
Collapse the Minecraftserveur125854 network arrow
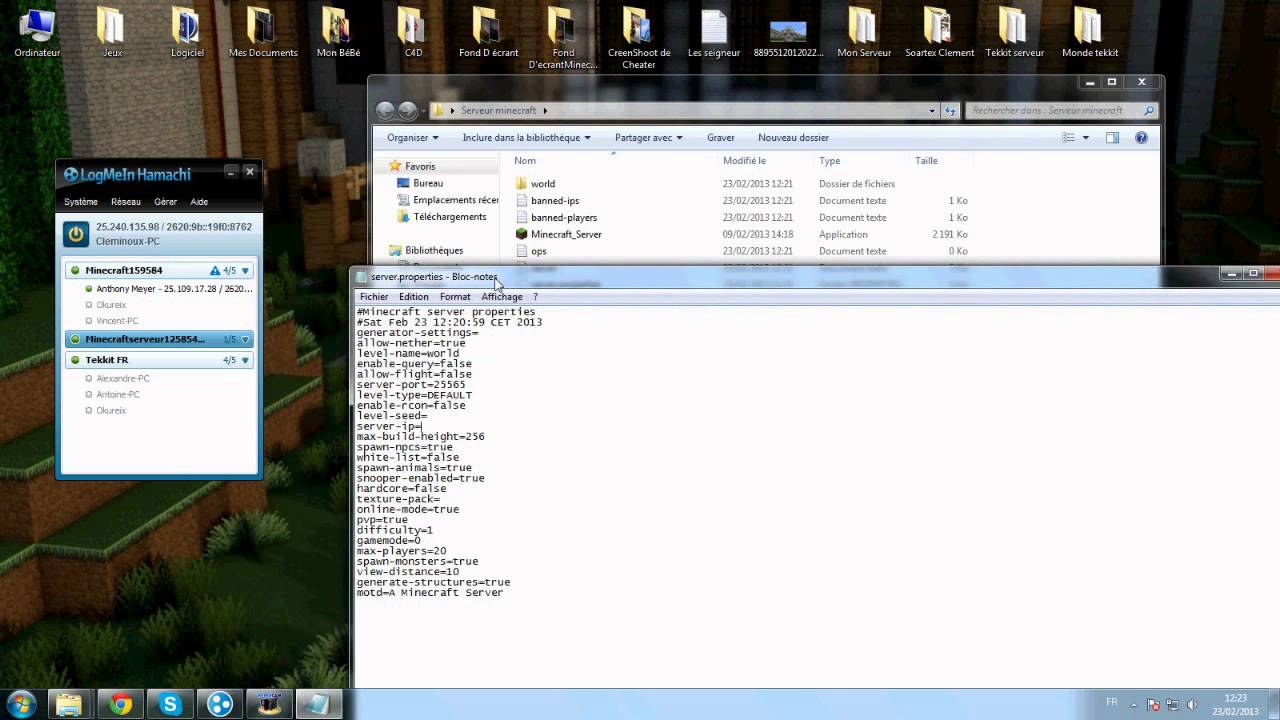[x=245, y=340]
